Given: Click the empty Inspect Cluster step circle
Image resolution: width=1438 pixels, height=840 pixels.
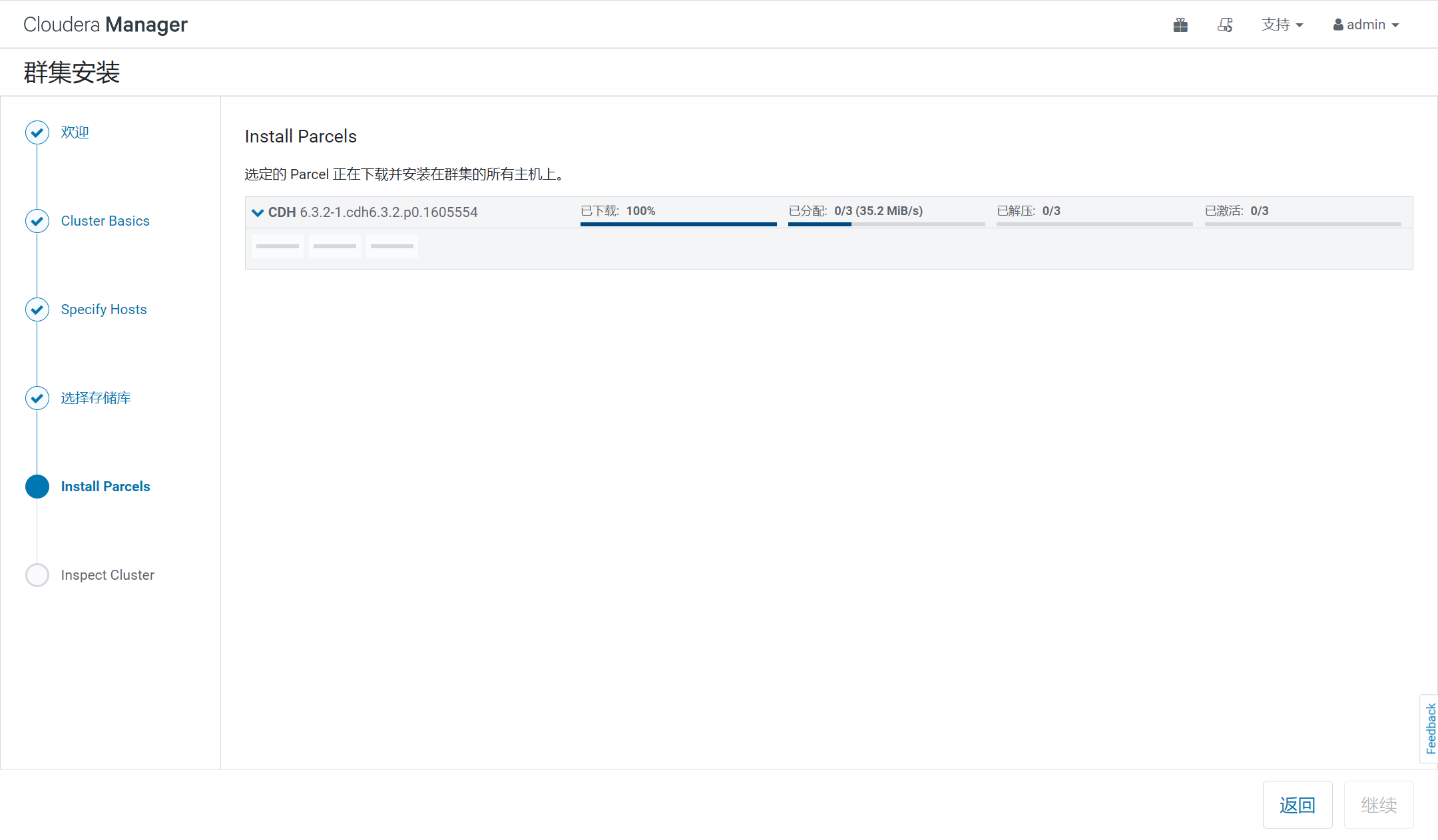Looking at the screenshot, I should point(37,575).
